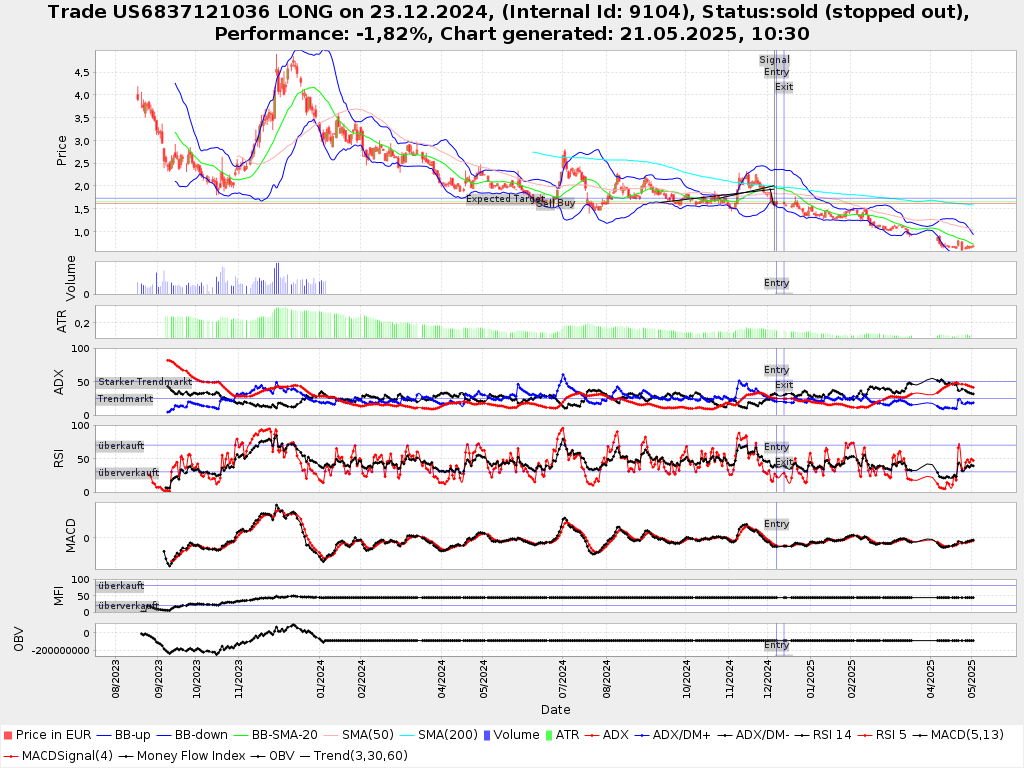Image resolution: width=1024 pixels, height=768 pixels.
Task: Click the Entry marker in the MACD panel
Action: (777, 524)
